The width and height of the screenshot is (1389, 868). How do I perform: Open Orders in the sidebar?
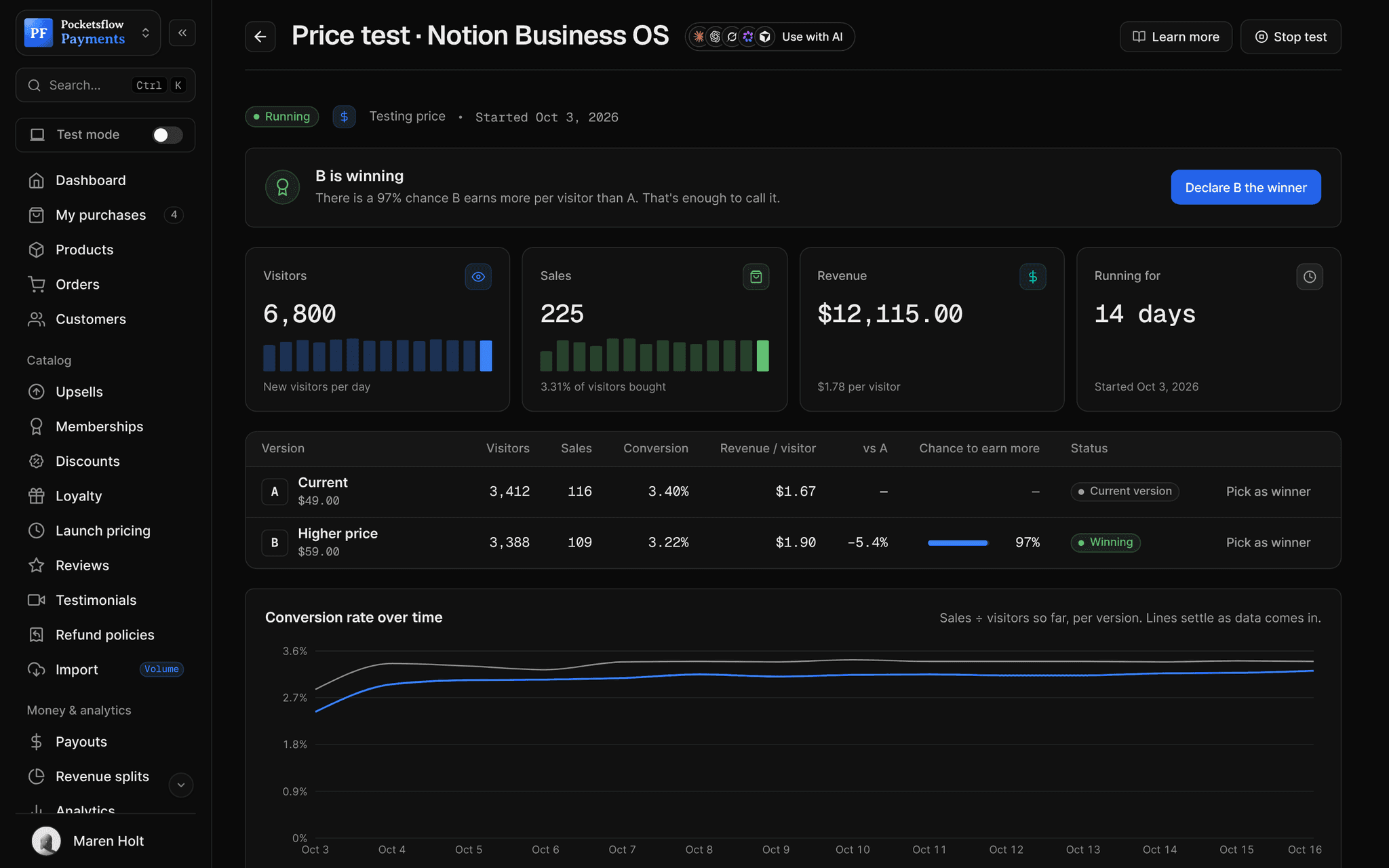tap(105, 284)
